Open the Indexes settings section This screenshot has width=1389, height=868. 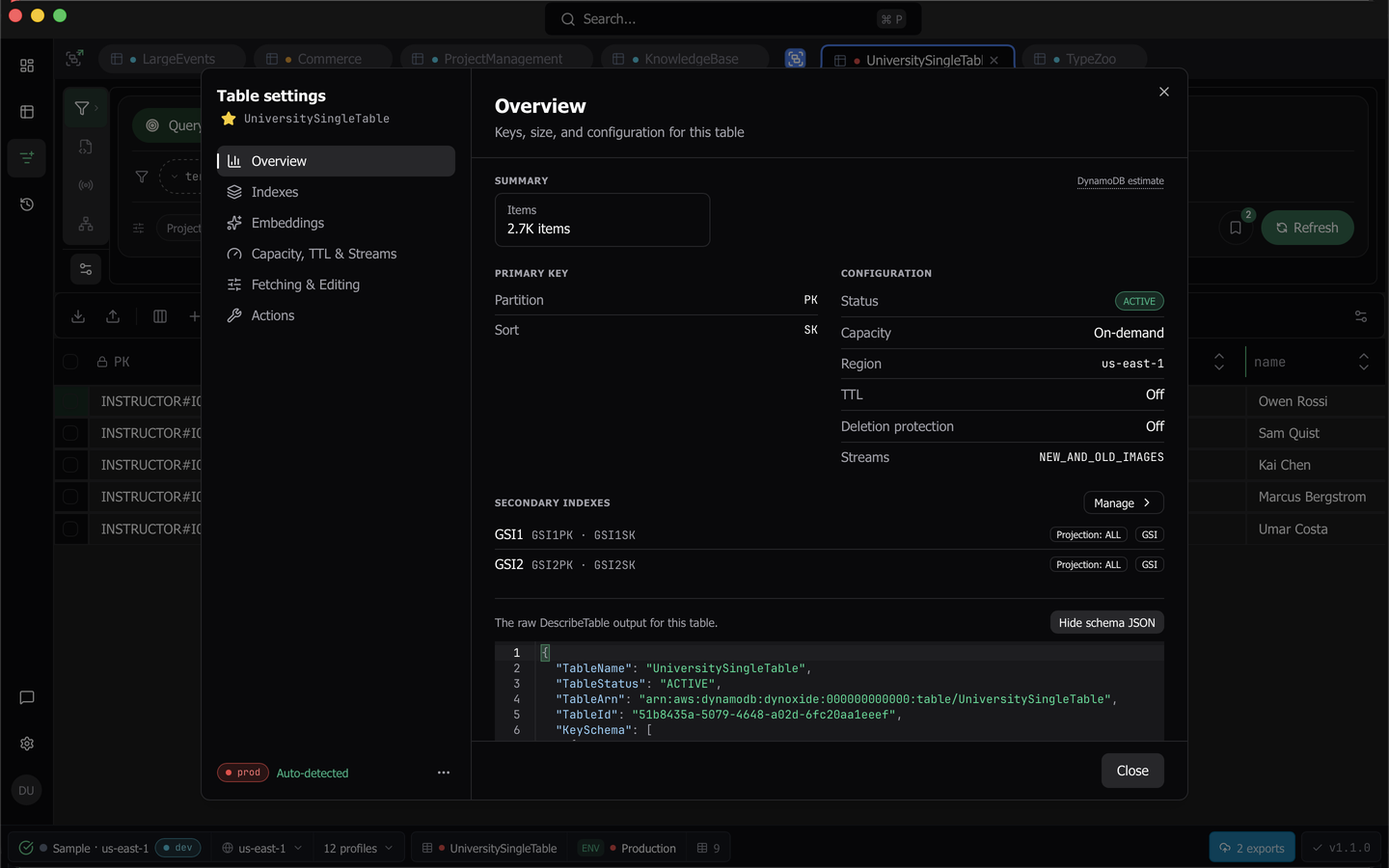coord(336,192)
